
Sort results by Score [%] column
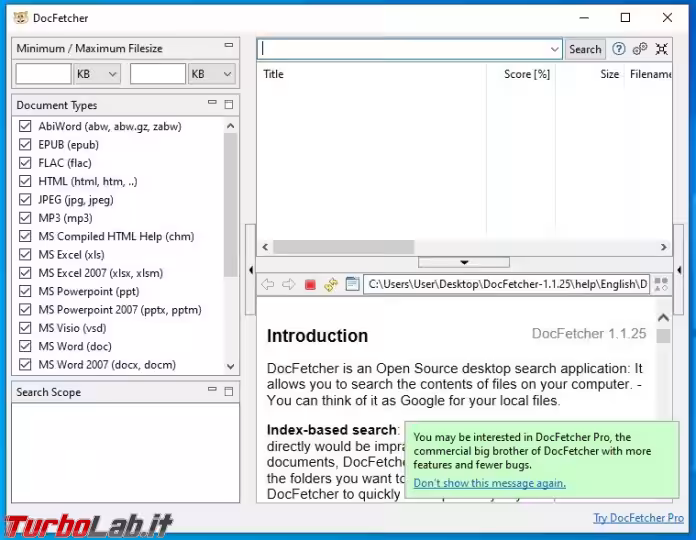pos(526,74)
